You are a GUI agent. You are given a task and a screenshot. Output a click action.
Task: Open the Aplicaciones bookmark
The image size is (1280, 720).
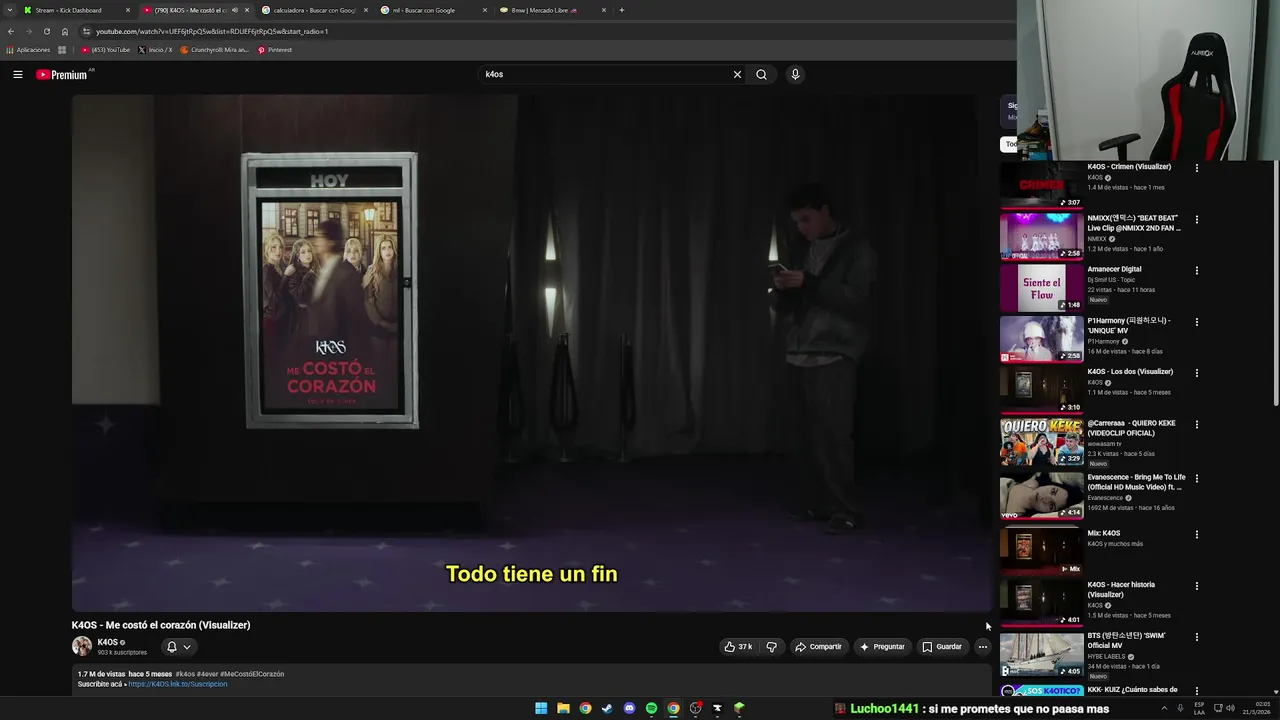(x=28, y=49)
